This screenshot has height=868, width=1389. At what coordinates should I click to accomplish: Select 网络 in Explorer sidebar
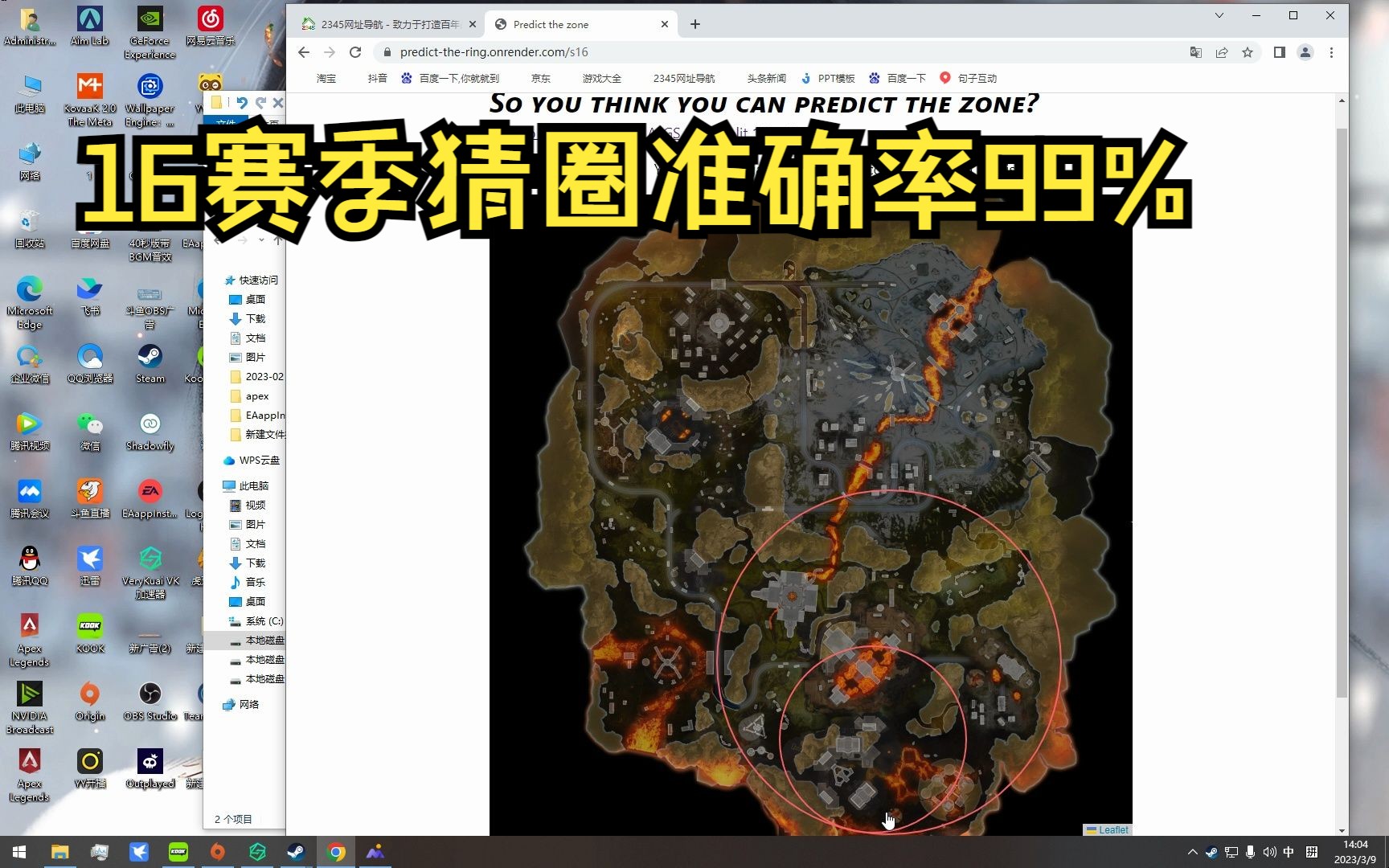(x=241, y=704)
